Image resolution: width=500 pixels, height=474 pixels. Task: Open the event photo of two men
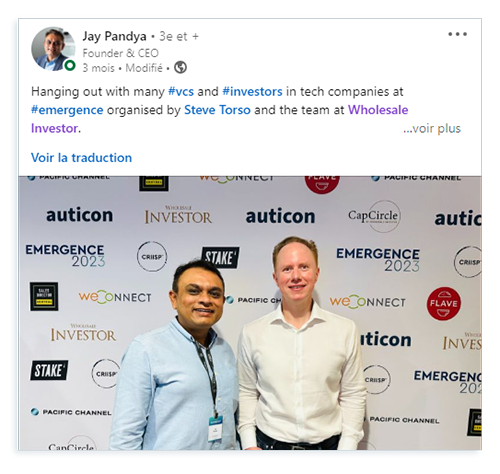tap(250, 313)
